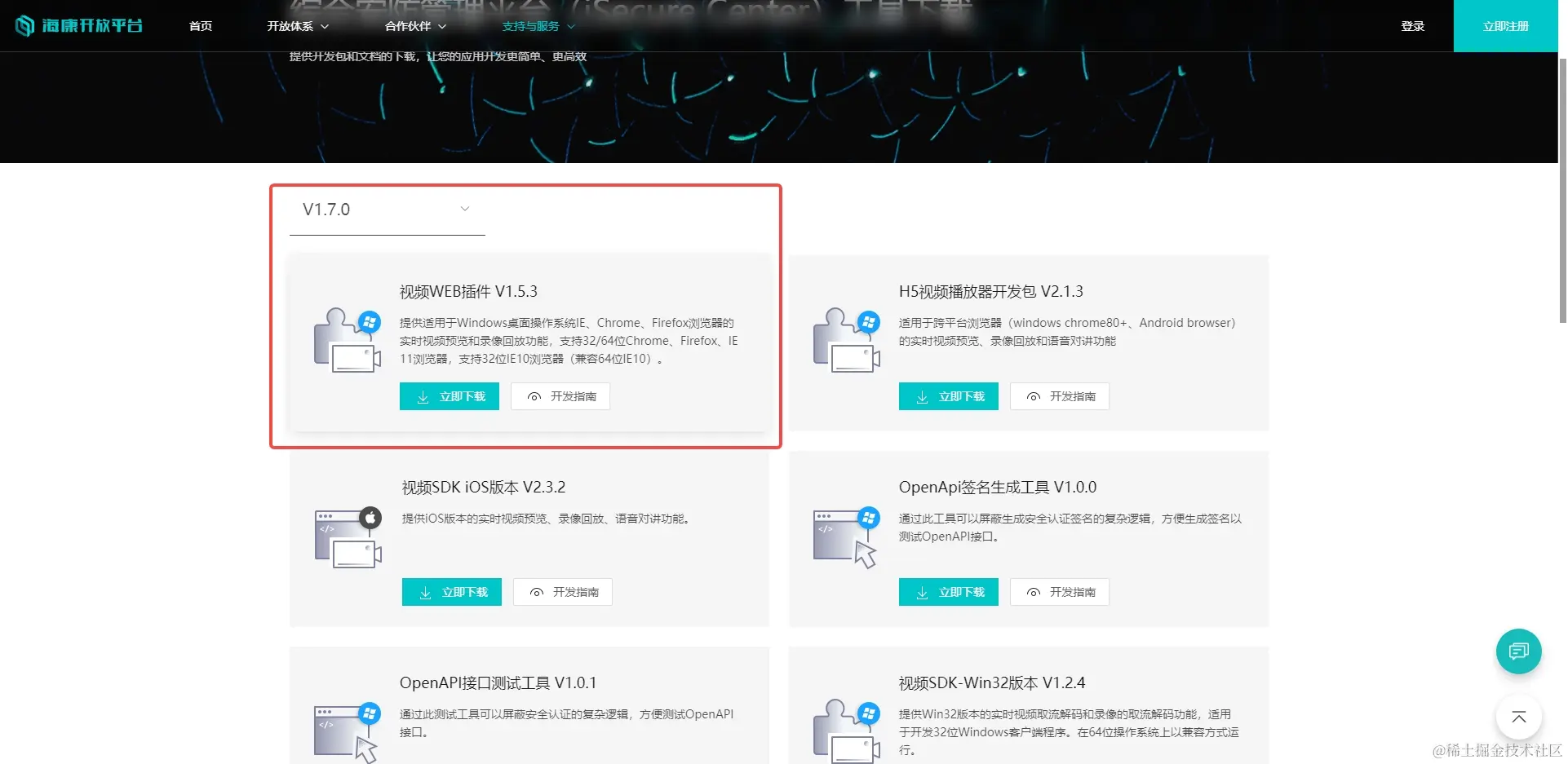
Task: Click the version dropdown chevron arrow
Action: (x=465, y=209)
